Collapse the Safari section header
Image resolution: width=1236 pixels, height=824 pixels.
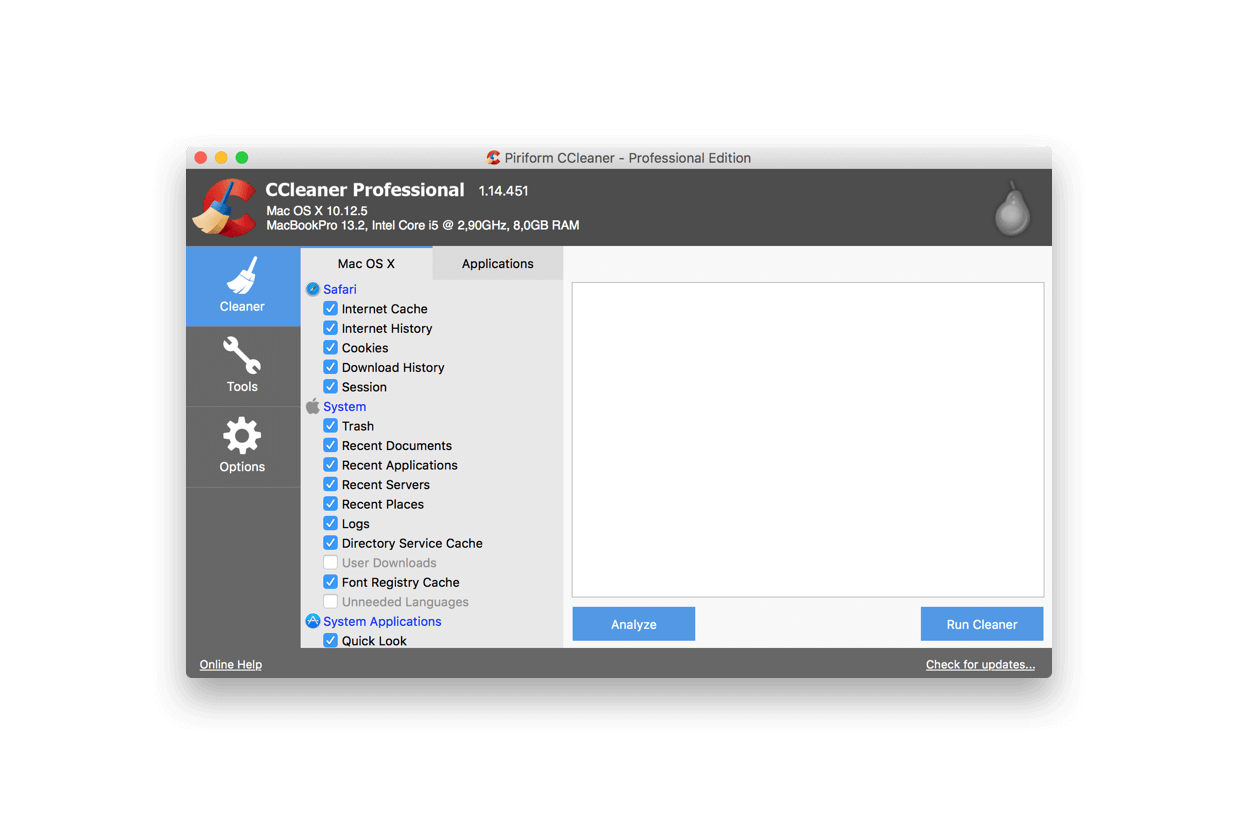[340, 289]
